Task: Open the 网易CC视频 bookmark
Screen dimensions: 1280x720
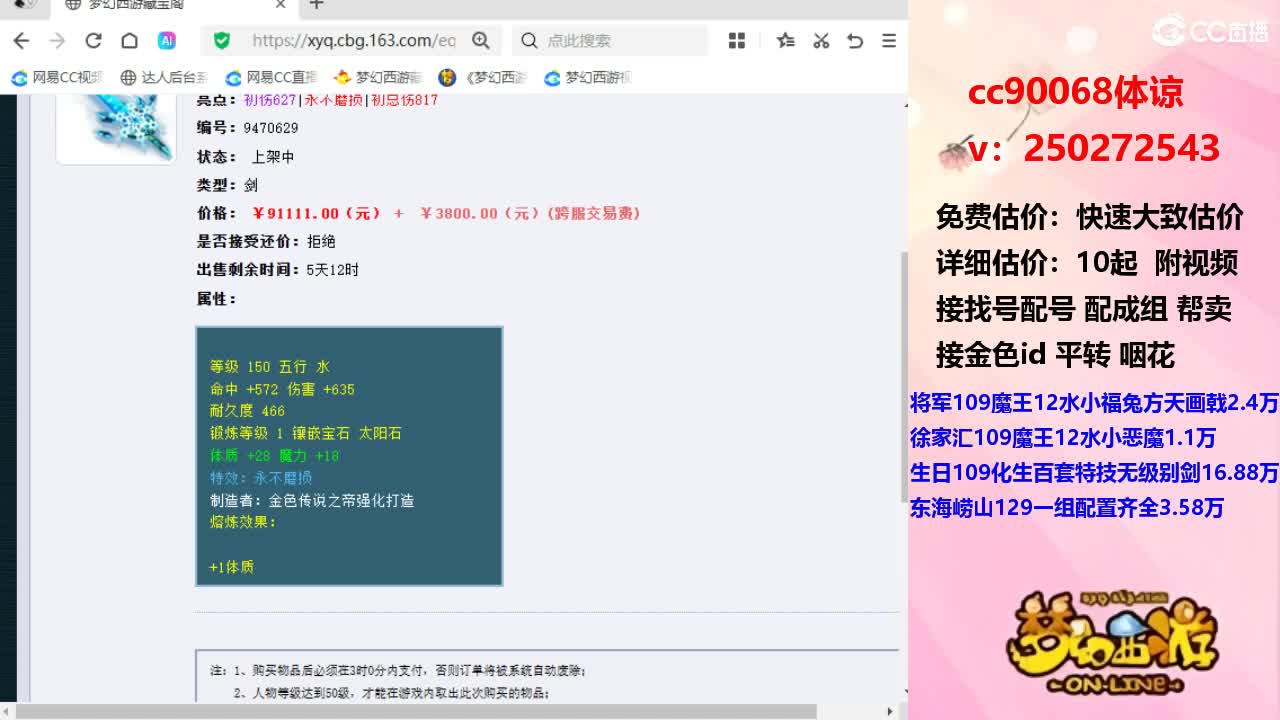Action: click(x=57, y=77)
